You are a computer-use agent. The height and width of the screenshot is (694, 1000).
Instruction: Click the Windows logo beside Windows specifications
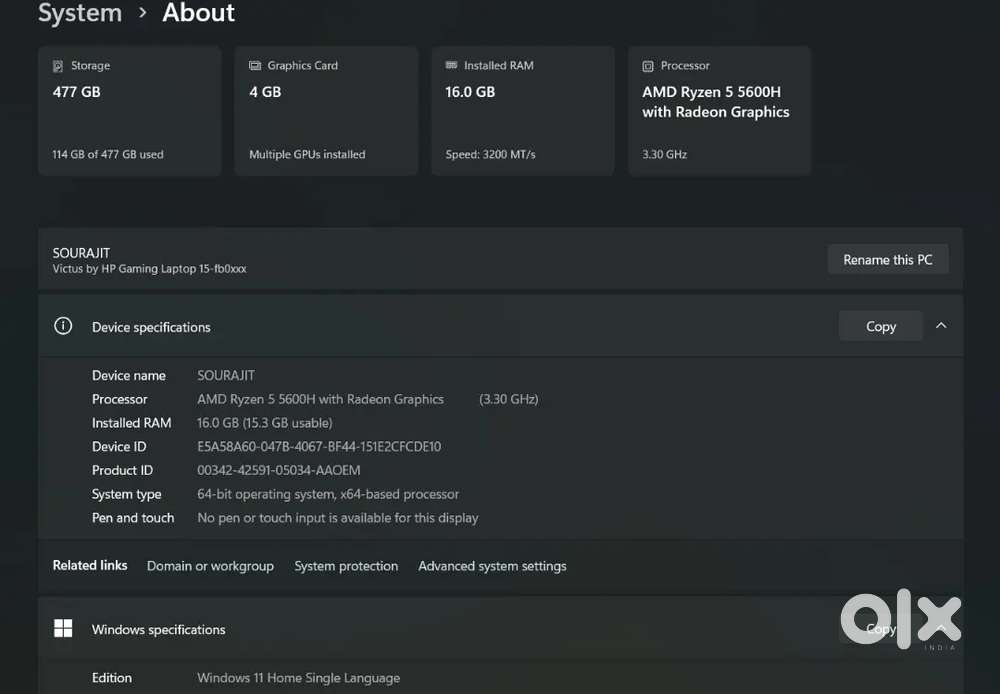point(63,628)
